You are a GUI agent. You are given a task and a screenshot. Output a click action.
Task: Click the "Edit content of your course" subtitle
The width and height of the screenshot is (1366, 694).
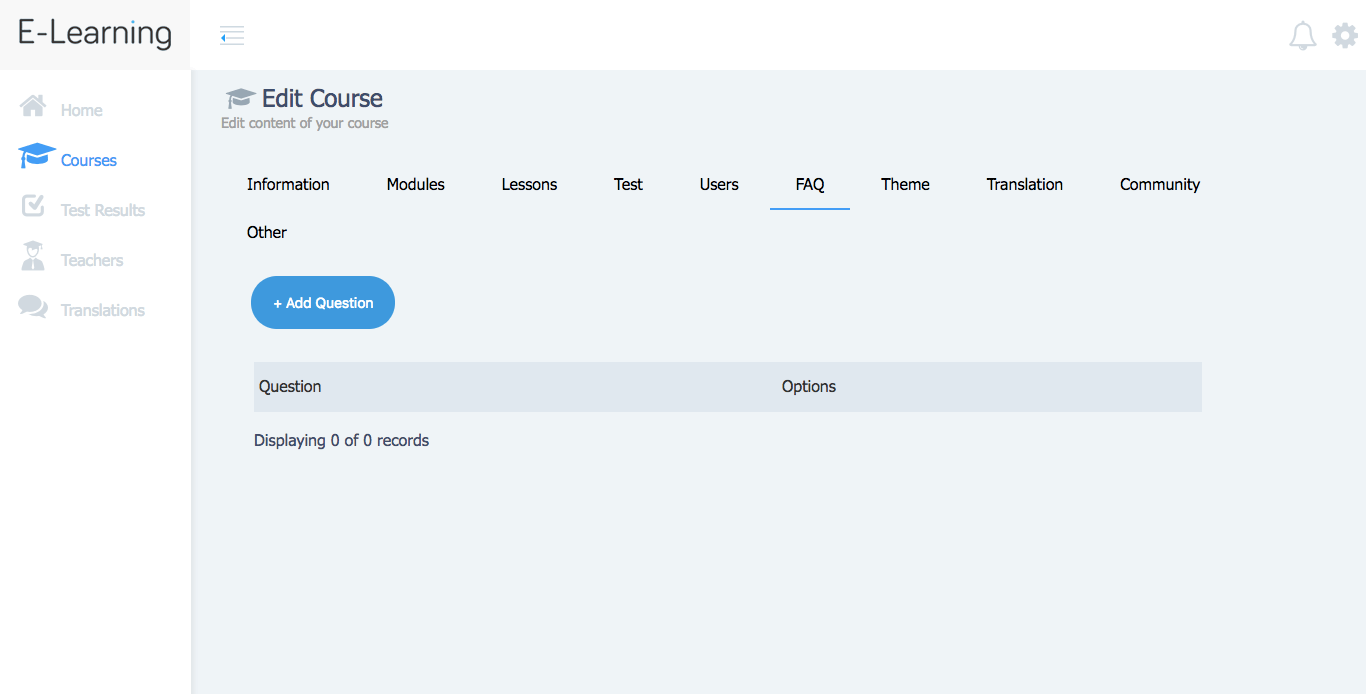(x=305, y=123)
